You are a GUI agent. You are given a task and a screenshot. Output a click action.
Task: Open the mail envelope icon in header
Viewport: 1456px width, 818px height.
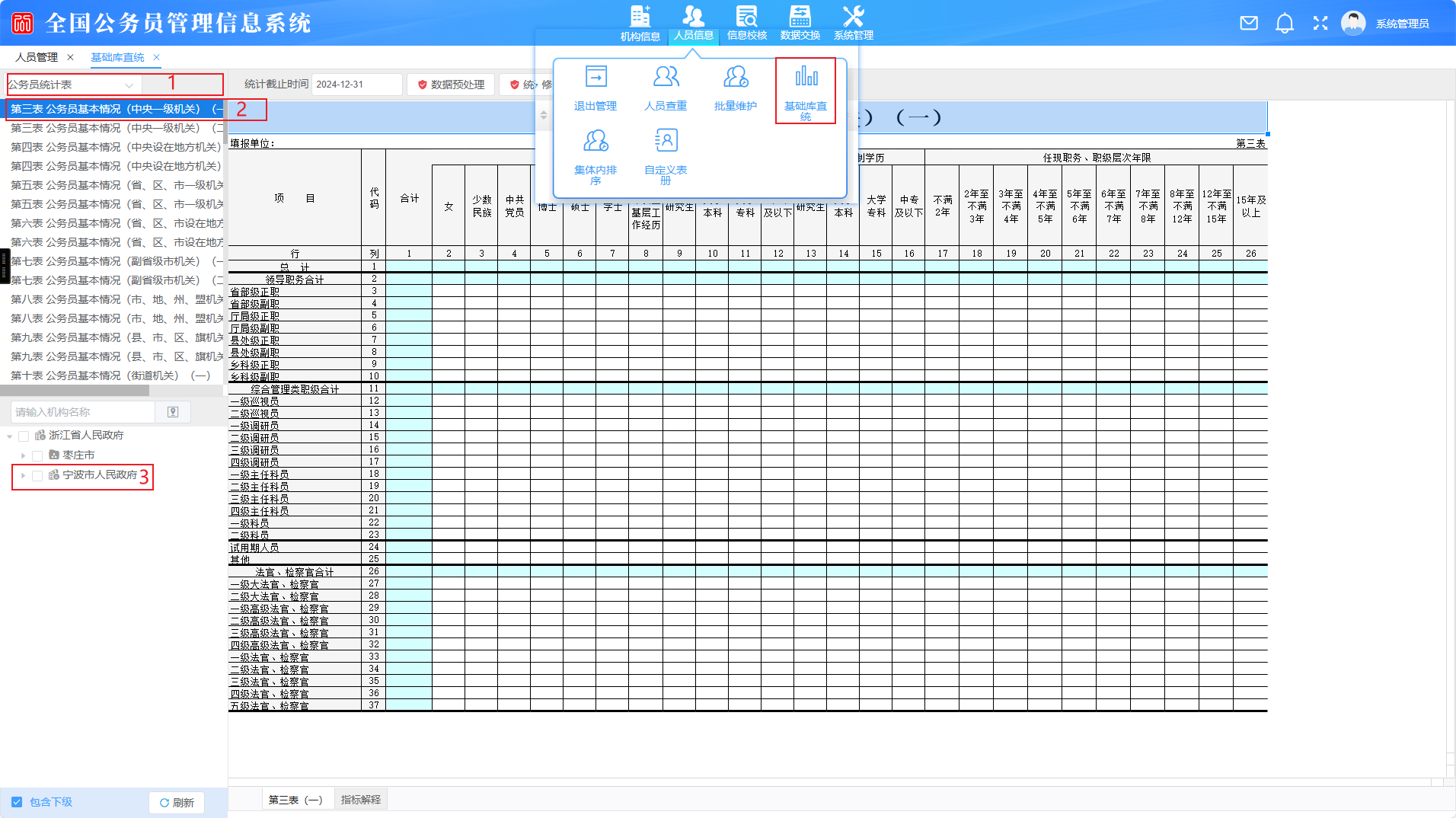1249,24
